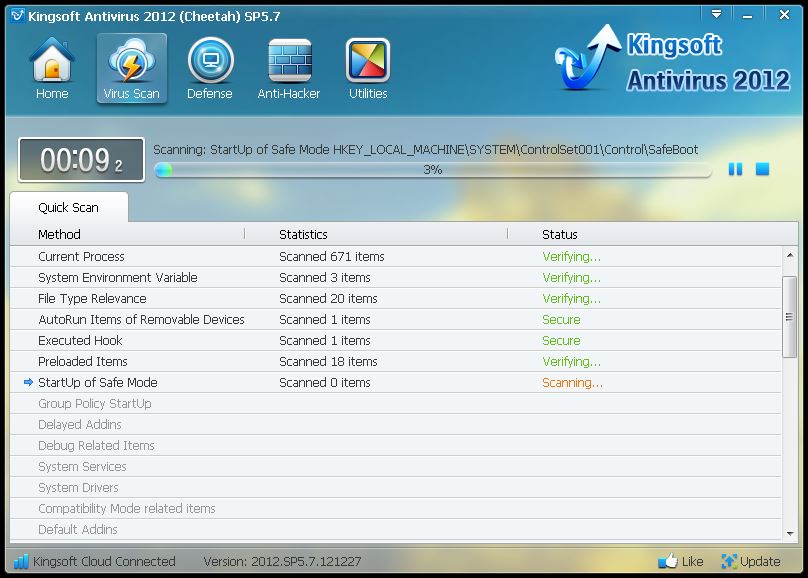This screenshot has height=578, width=808.
Task: Close the Kingsoft Antivirus window
Action: click(x=784, y=14)
